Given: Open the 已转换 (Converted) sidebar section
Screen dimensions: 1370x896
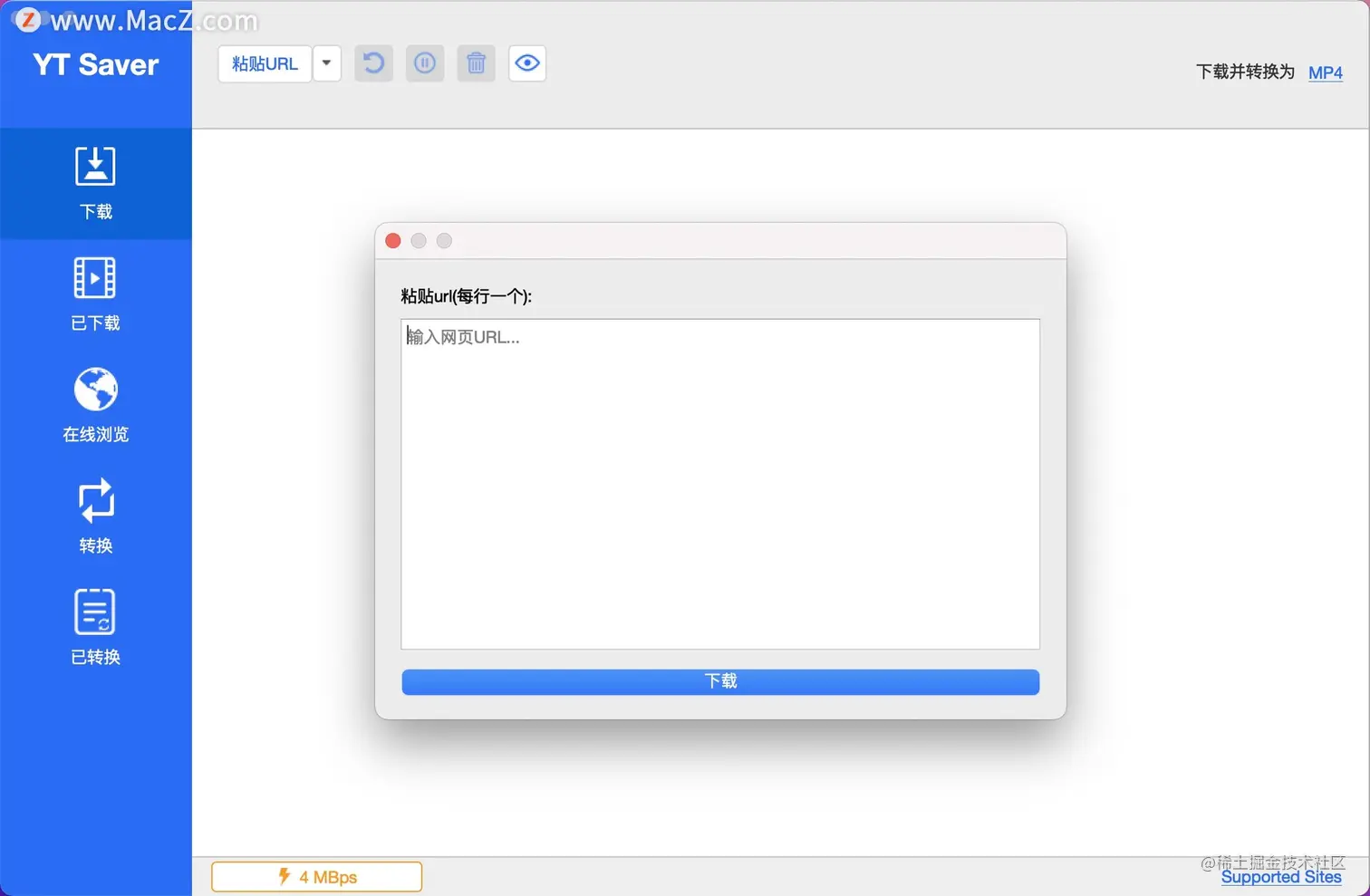Looking at the screenshot, I should point(95,629).
